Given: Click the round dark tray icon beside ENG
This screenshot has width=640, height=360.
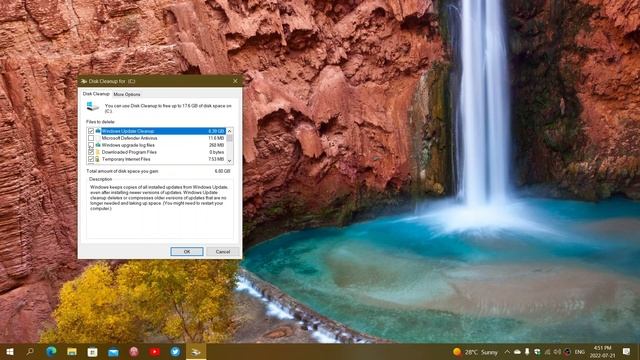Looking at the screenshot, I should tap(567, 352).
